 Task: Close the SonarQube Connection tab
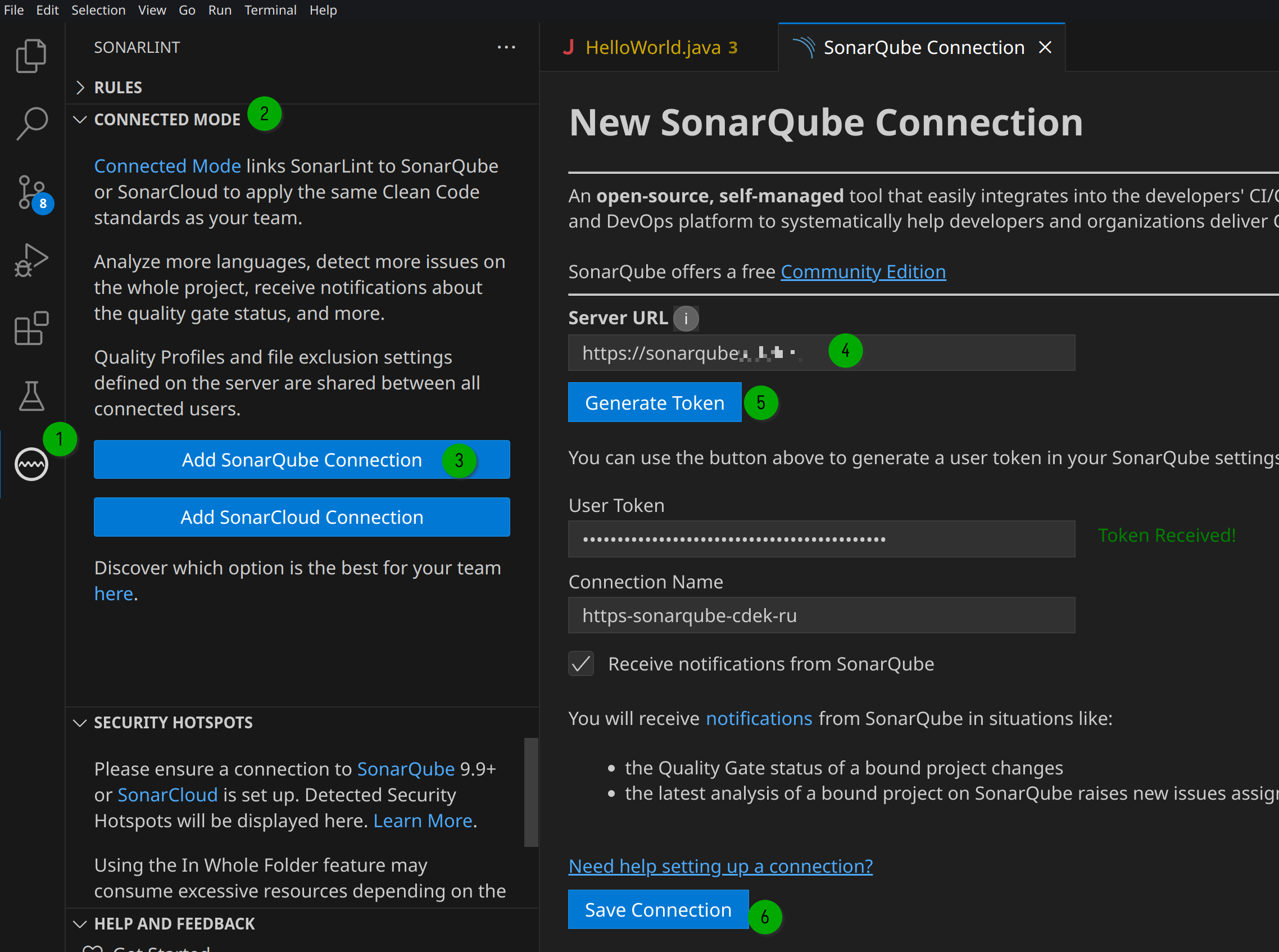tap(1045, 47)
